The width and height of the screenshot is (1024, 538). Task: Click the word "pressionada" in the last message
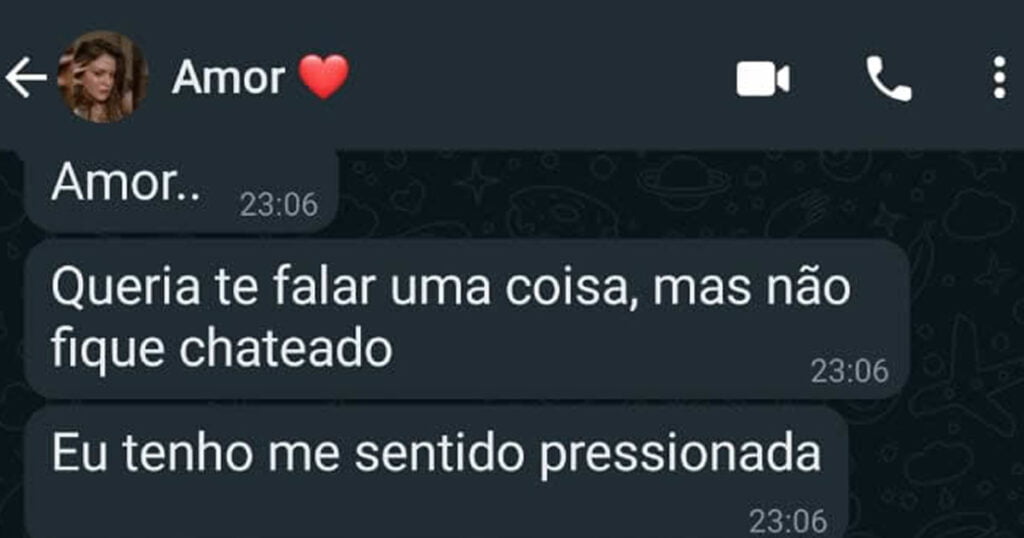click(680, 455)
